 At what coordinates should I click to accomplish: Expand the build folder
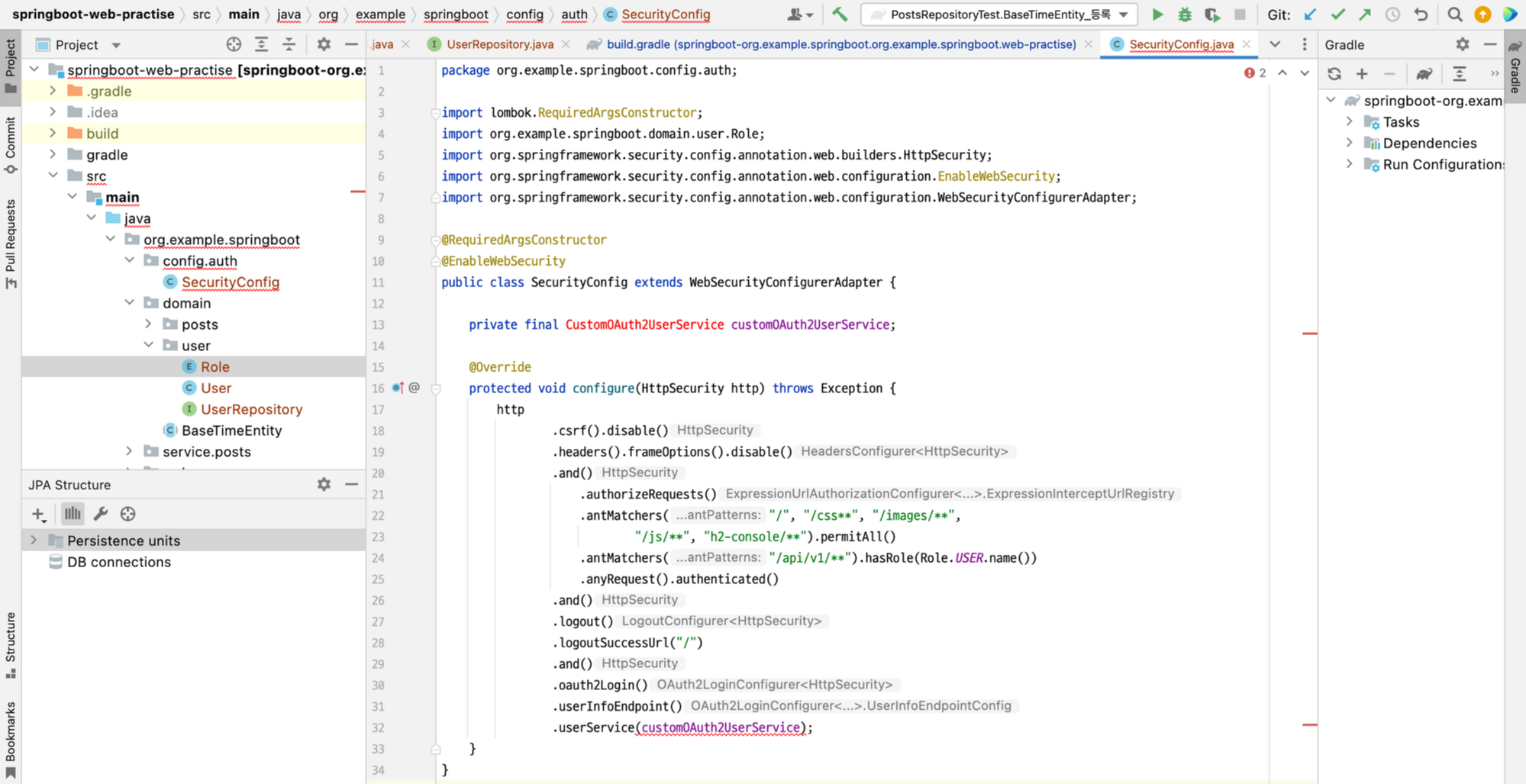click(53, 133)
